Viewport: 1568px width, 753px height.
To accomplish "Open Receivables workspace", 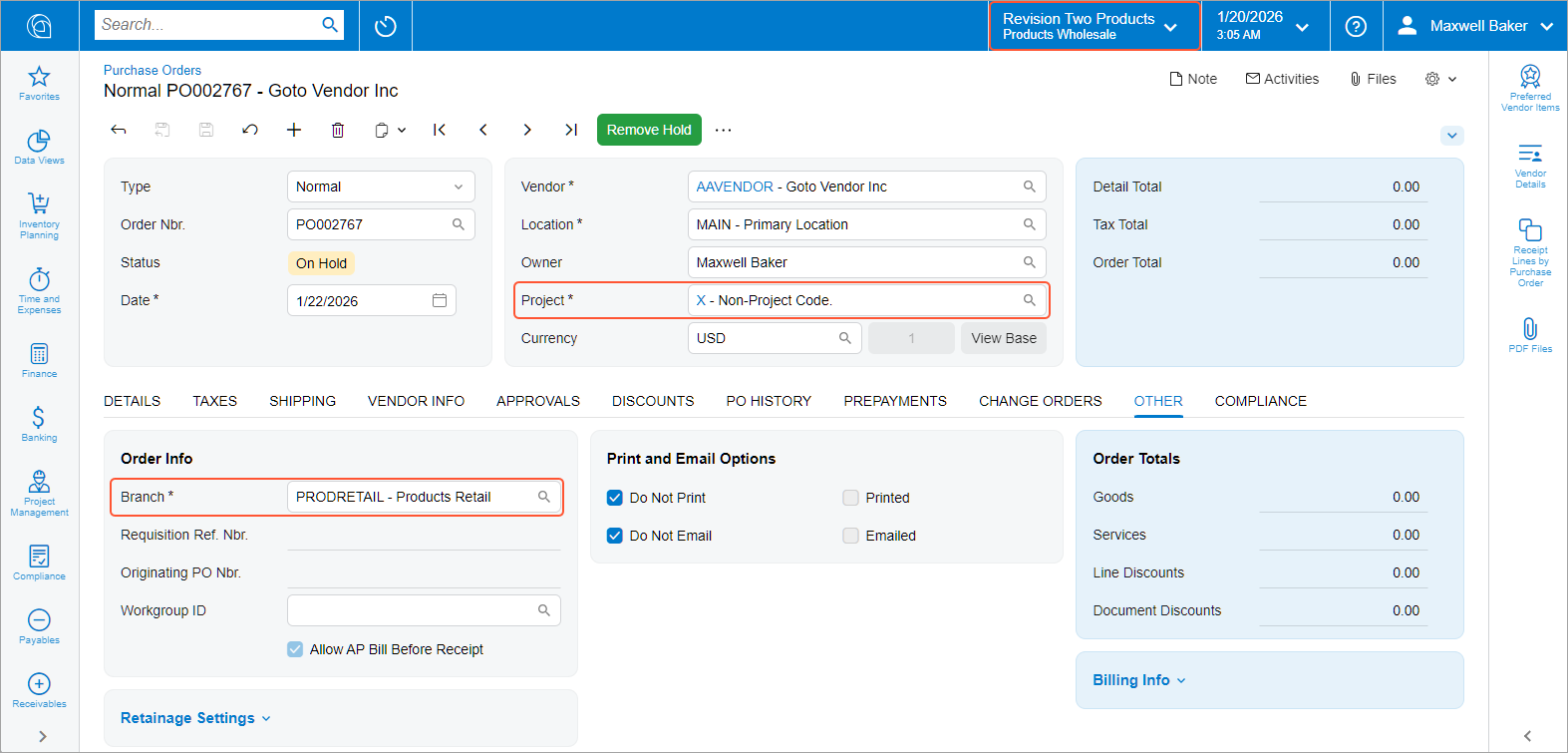I will [x=39, y=691].
